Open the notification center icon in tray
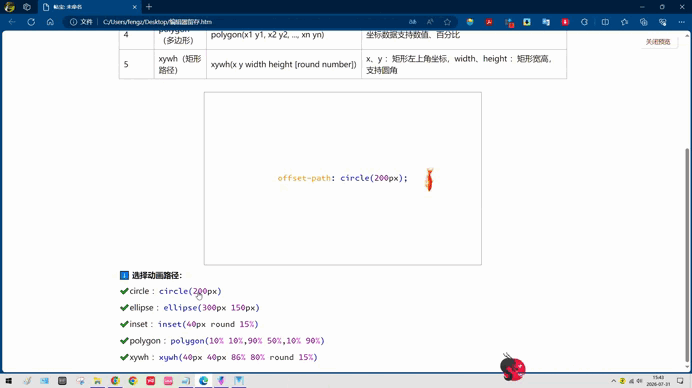Screen dimensions: 692x388 [680, 380]
